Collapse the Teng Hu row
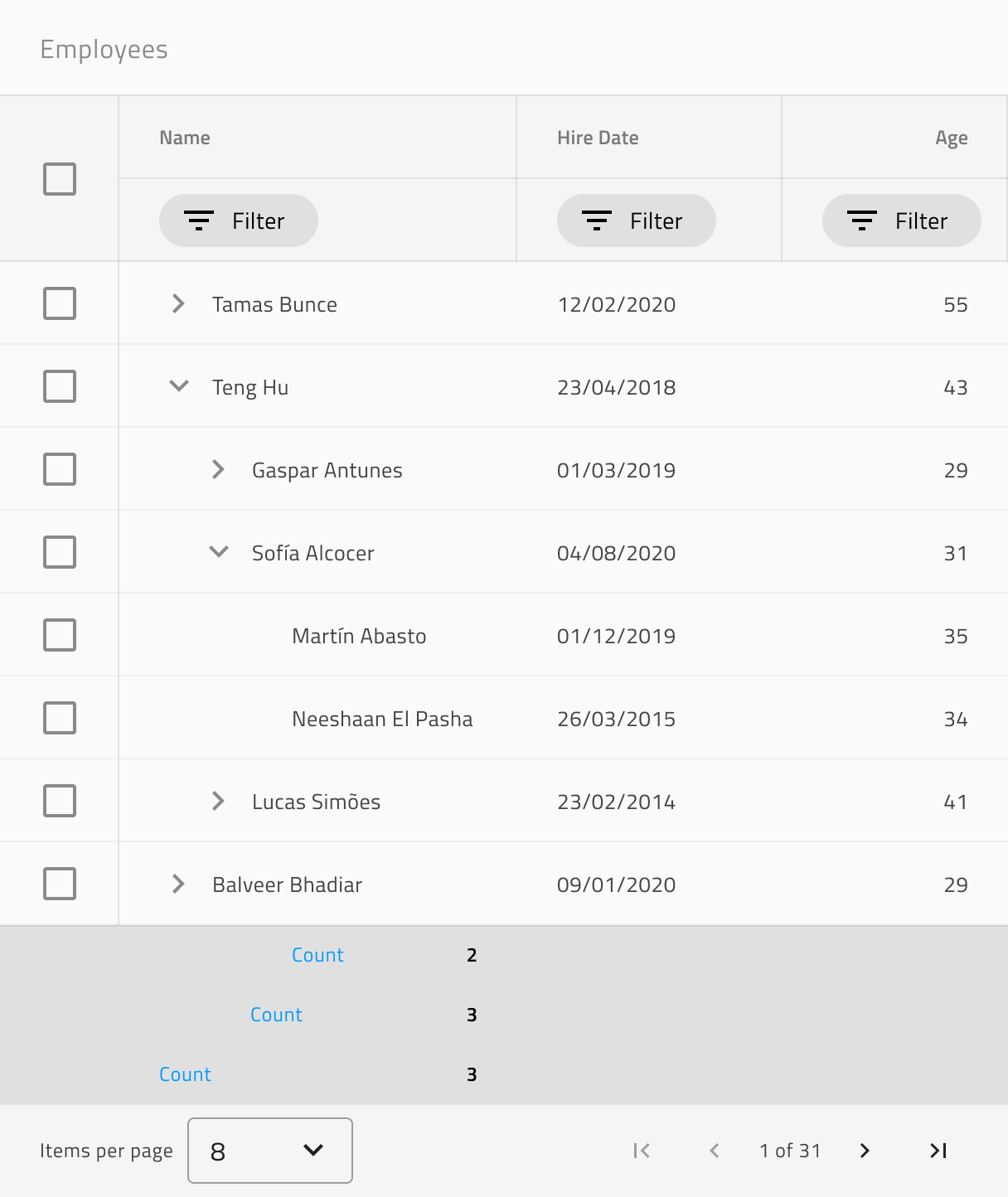Image resolution: width=1008 pixels, height=1197 pixels. (179, 386)
